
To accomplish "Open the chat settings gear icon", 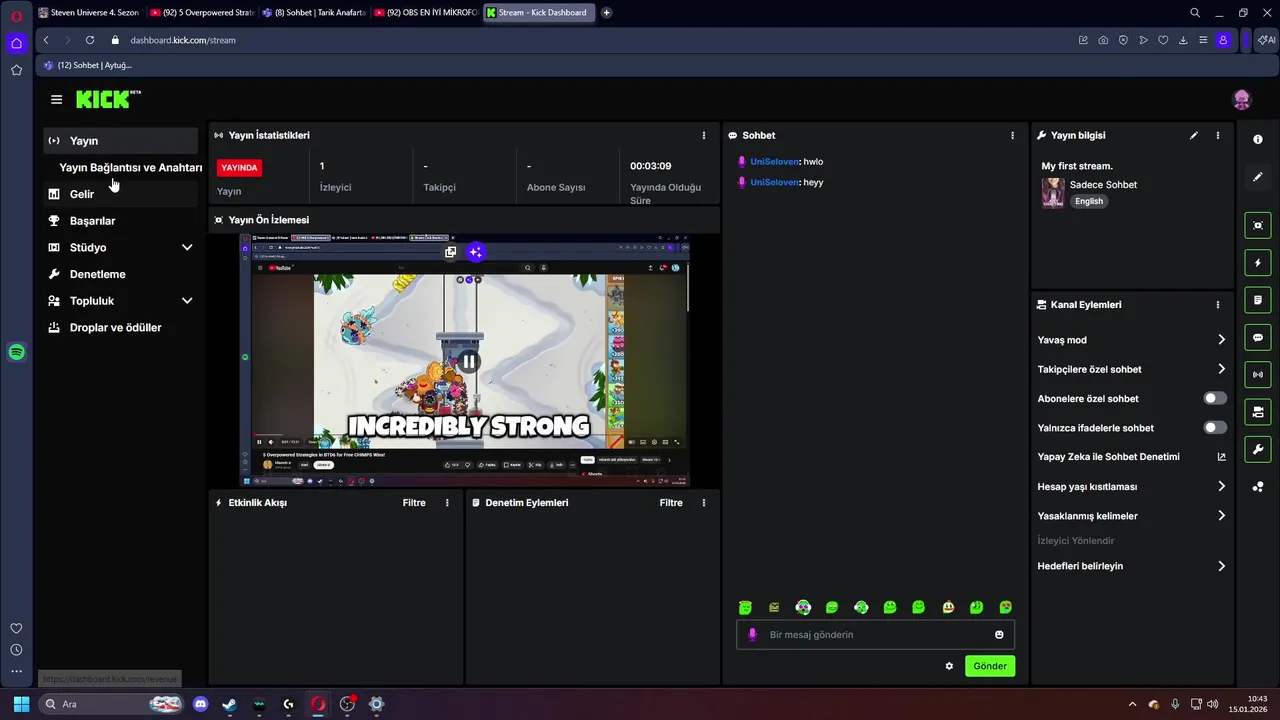I will (x=949, y=666).
